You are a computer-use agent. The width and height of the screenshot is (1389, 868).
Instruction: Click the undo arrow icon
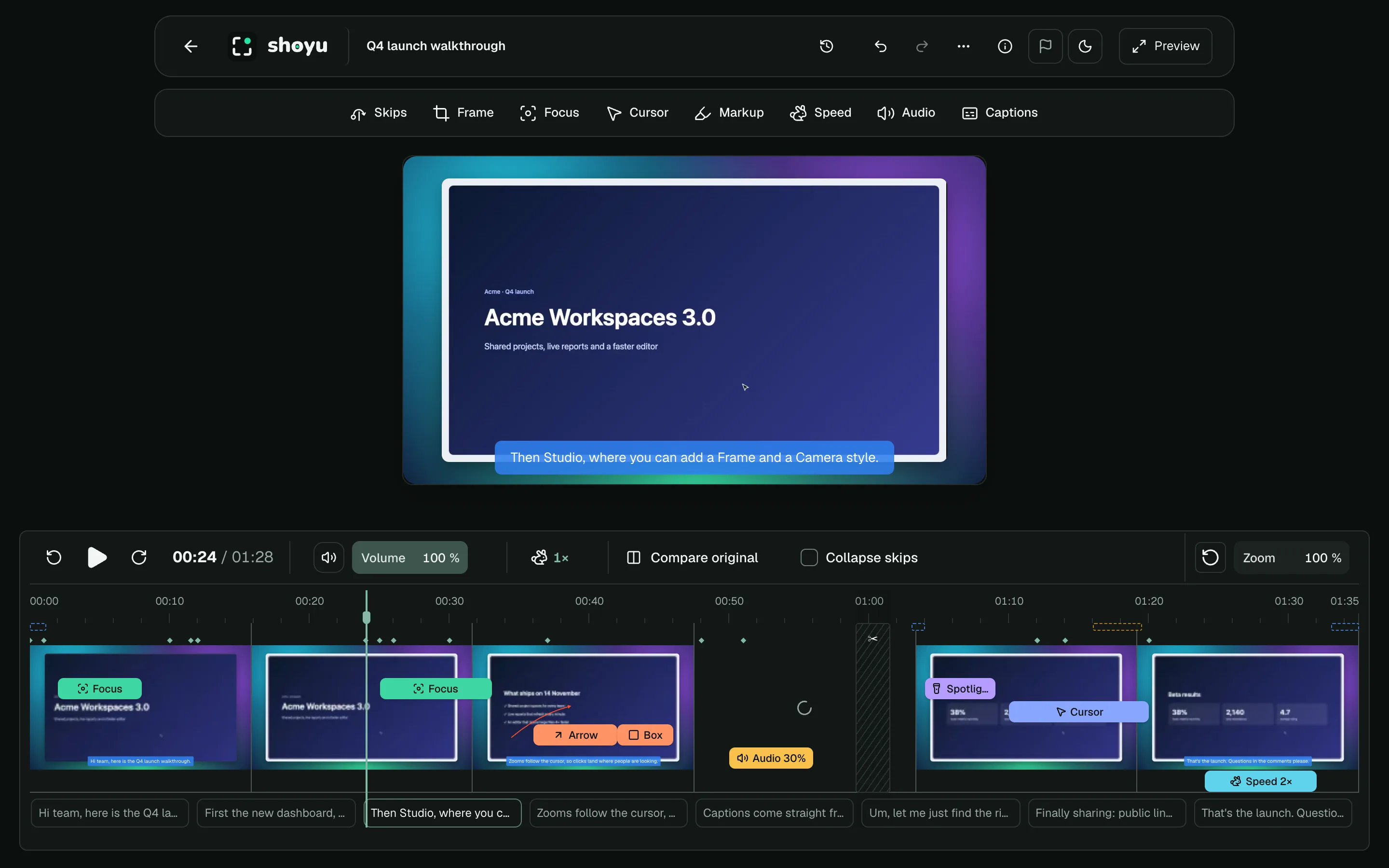click(x=881, y=46)
